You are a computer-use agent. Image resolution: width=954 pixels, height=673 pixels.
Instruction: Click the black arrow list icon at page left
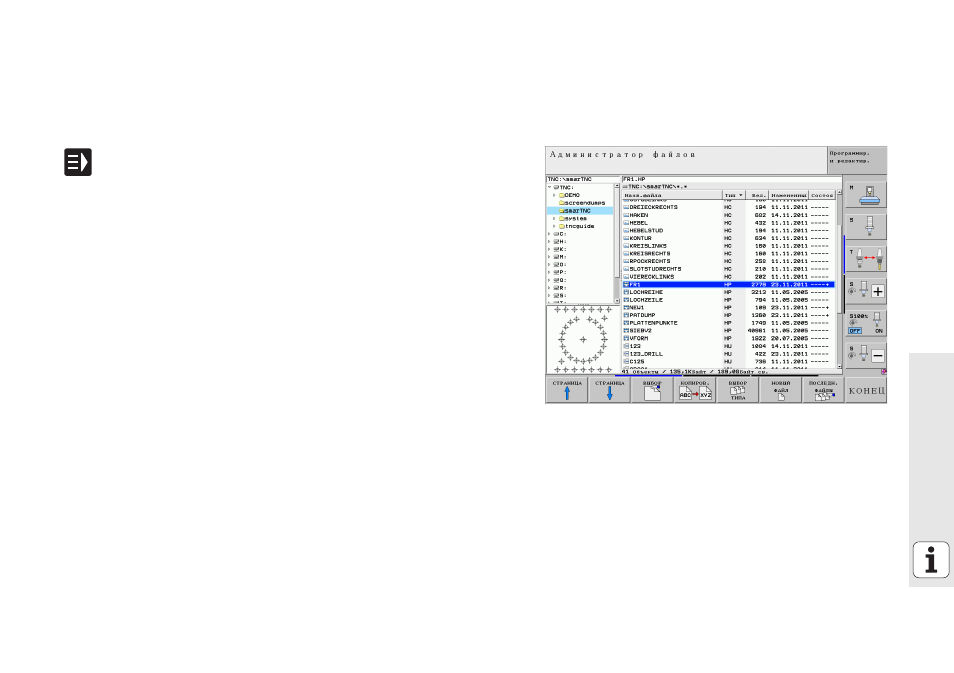click(x=78, y=162)
